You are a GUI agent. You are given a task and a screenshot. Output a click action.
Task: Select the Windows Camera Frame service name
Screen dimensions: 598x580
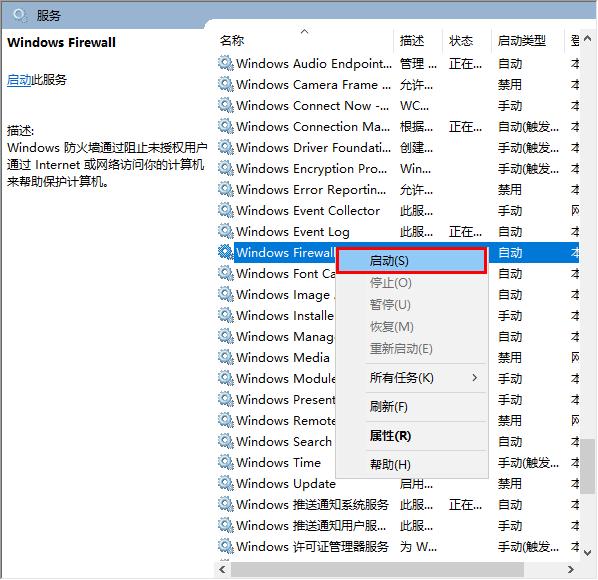click(x=313, y=85)
